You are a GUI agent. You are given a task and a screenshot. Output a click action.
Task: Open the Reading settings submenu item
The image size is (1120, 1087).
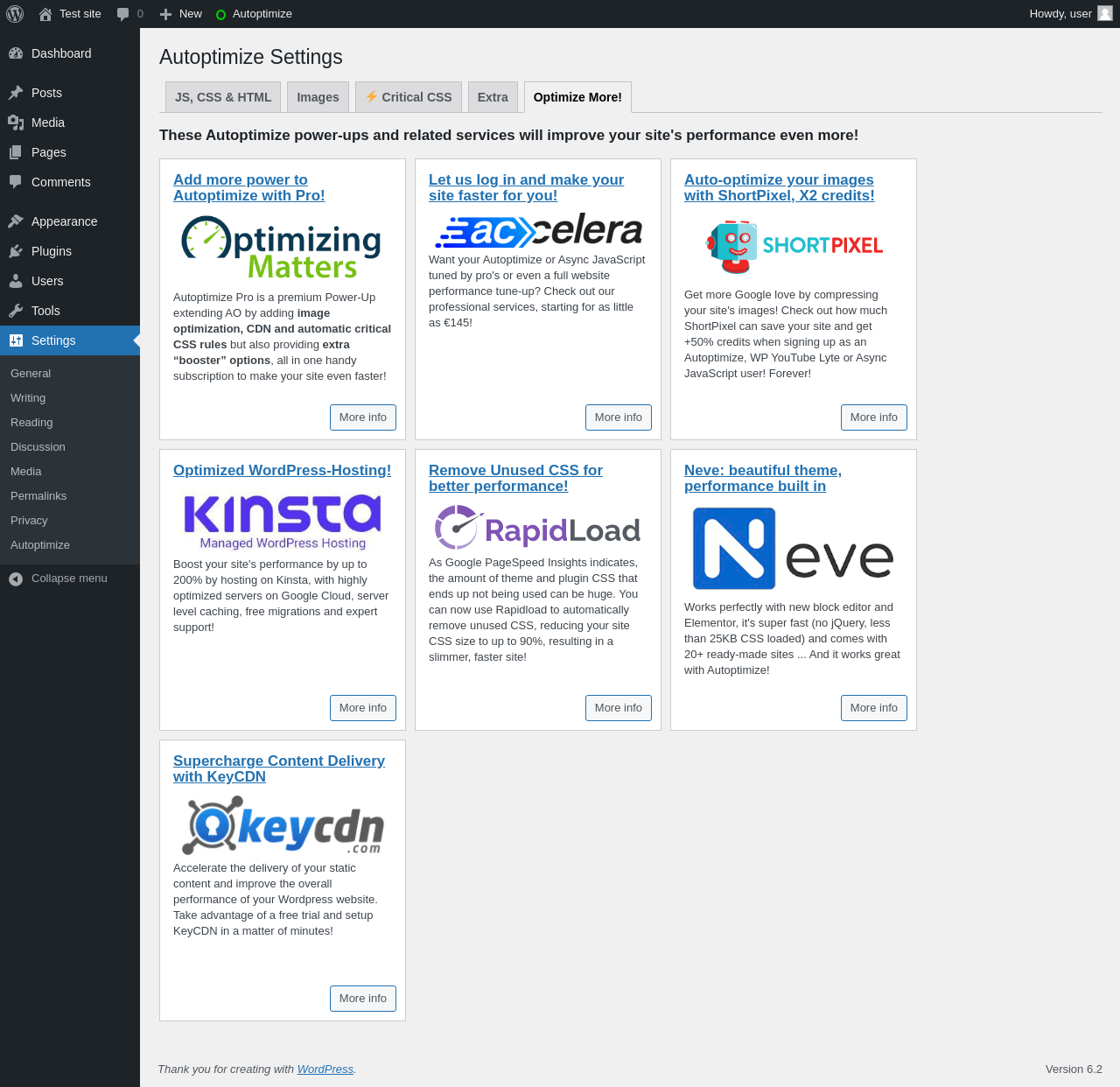pos(31,423)
